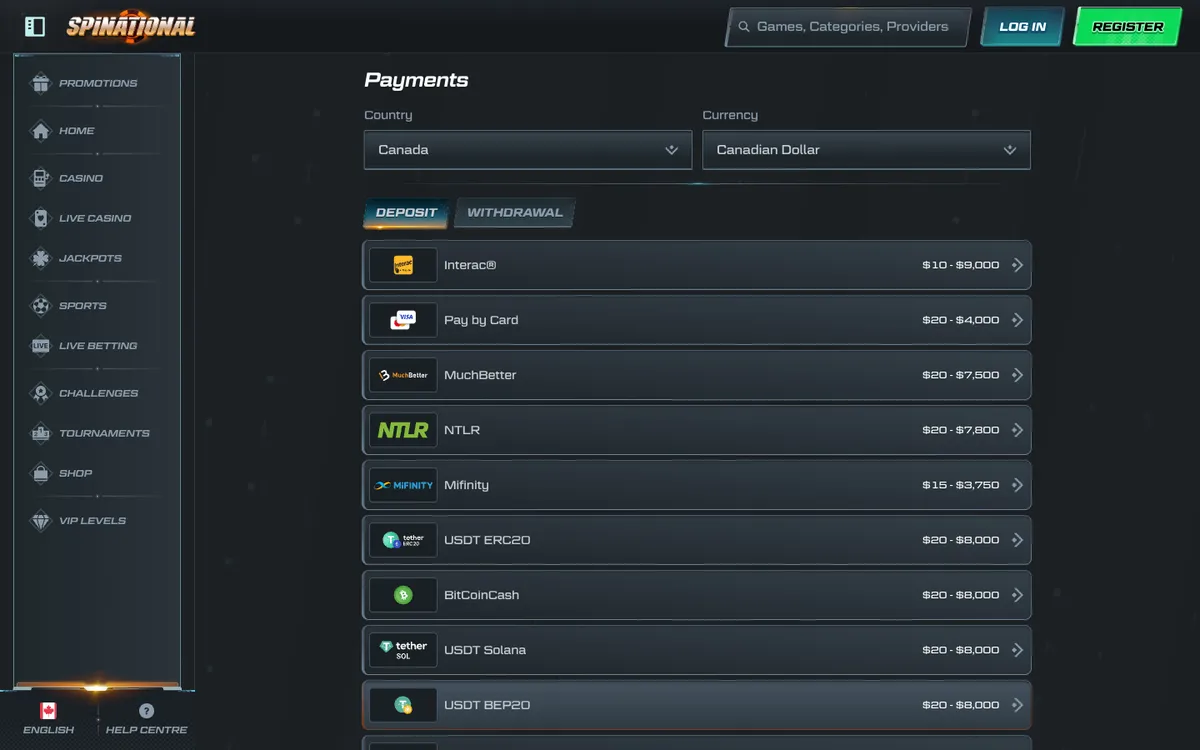Click the $10 - $9,000 limit text
1200x750 pixels.
[x=960, y=265]
